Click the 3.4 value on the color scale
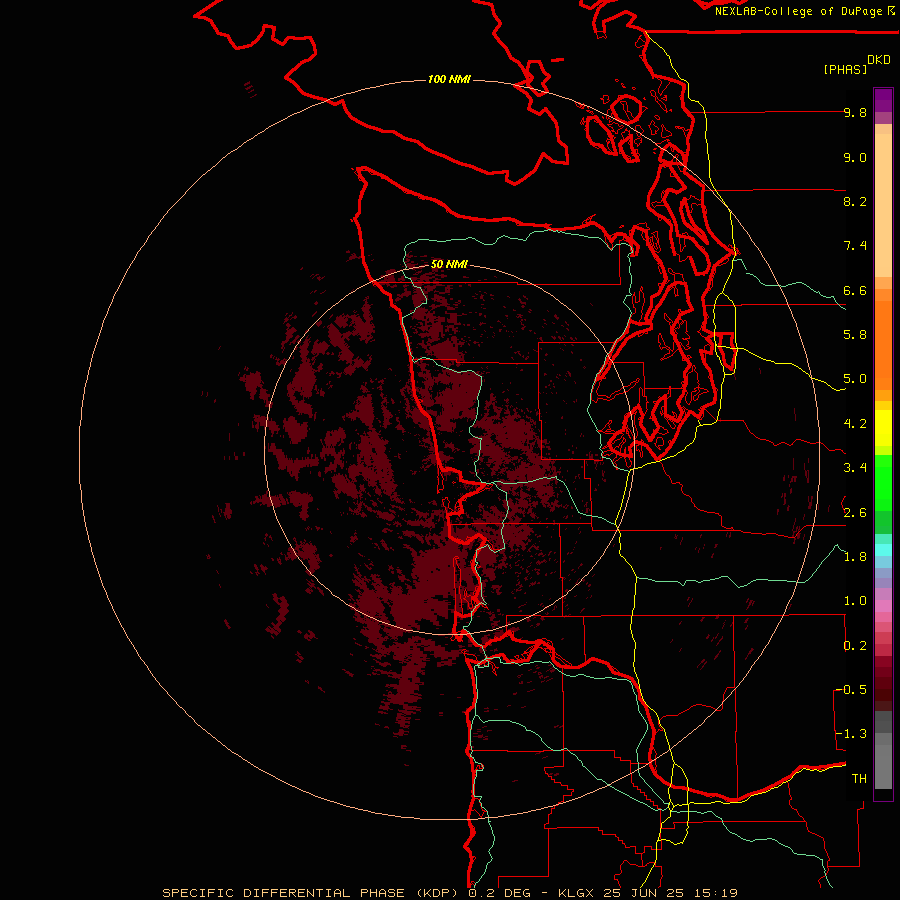The height and width of the screenshot is (900, 900). (x=855, y=468)
